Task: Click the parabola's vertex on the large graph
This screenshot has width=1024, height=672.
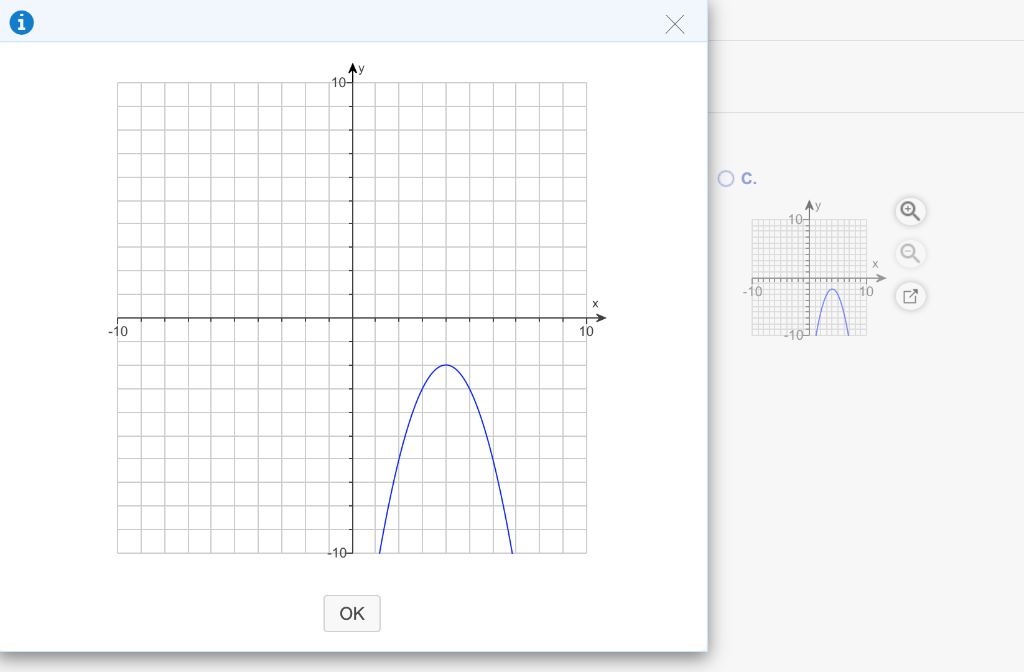Action: click(446, 366)
